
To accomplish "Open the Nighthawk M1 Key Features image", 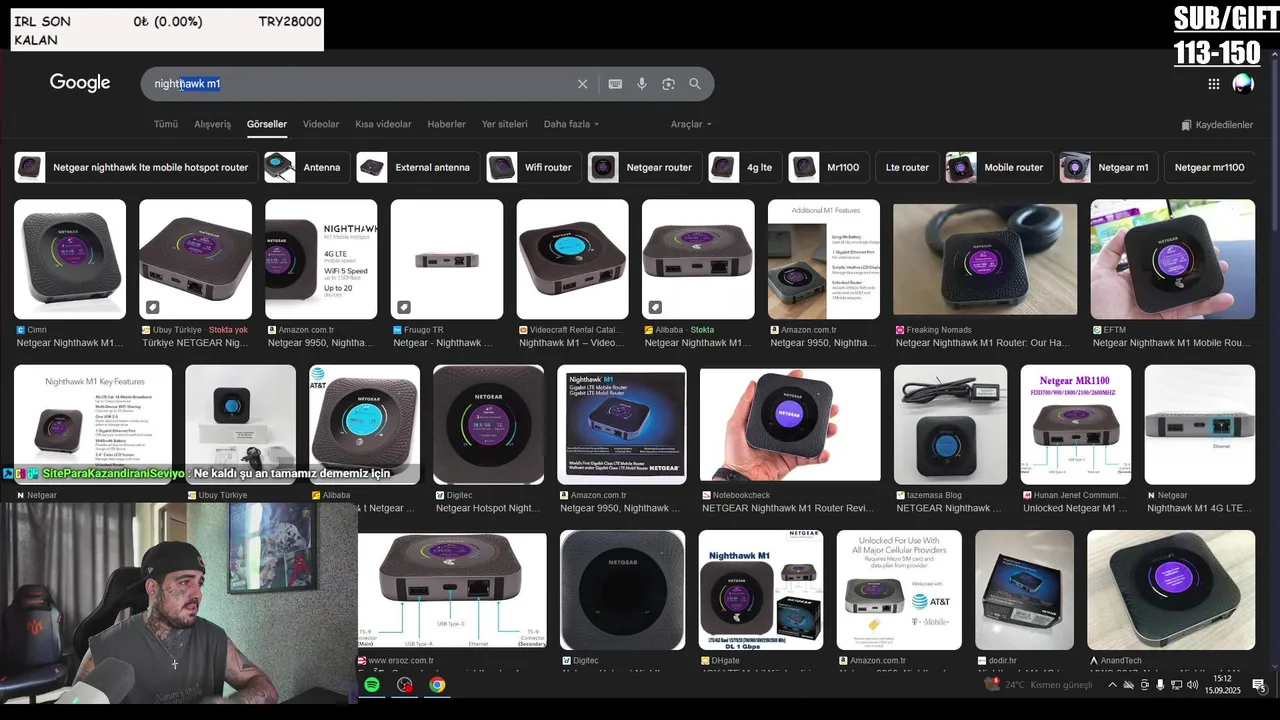I will 93,424.
